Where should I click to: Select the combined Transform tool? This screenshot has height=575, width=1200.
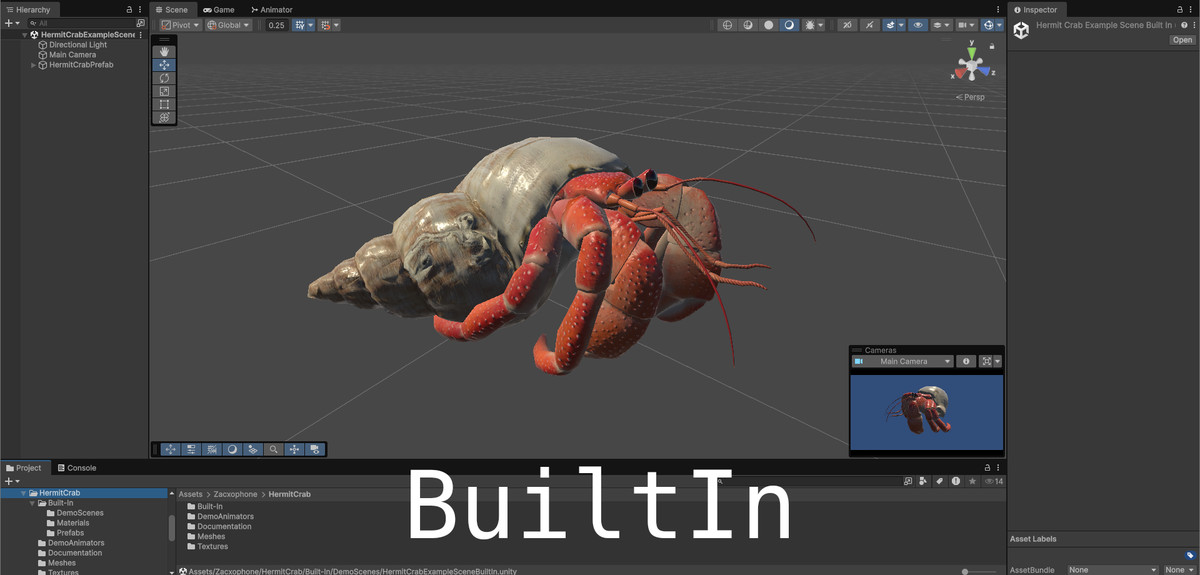click(x=164, y=117)
